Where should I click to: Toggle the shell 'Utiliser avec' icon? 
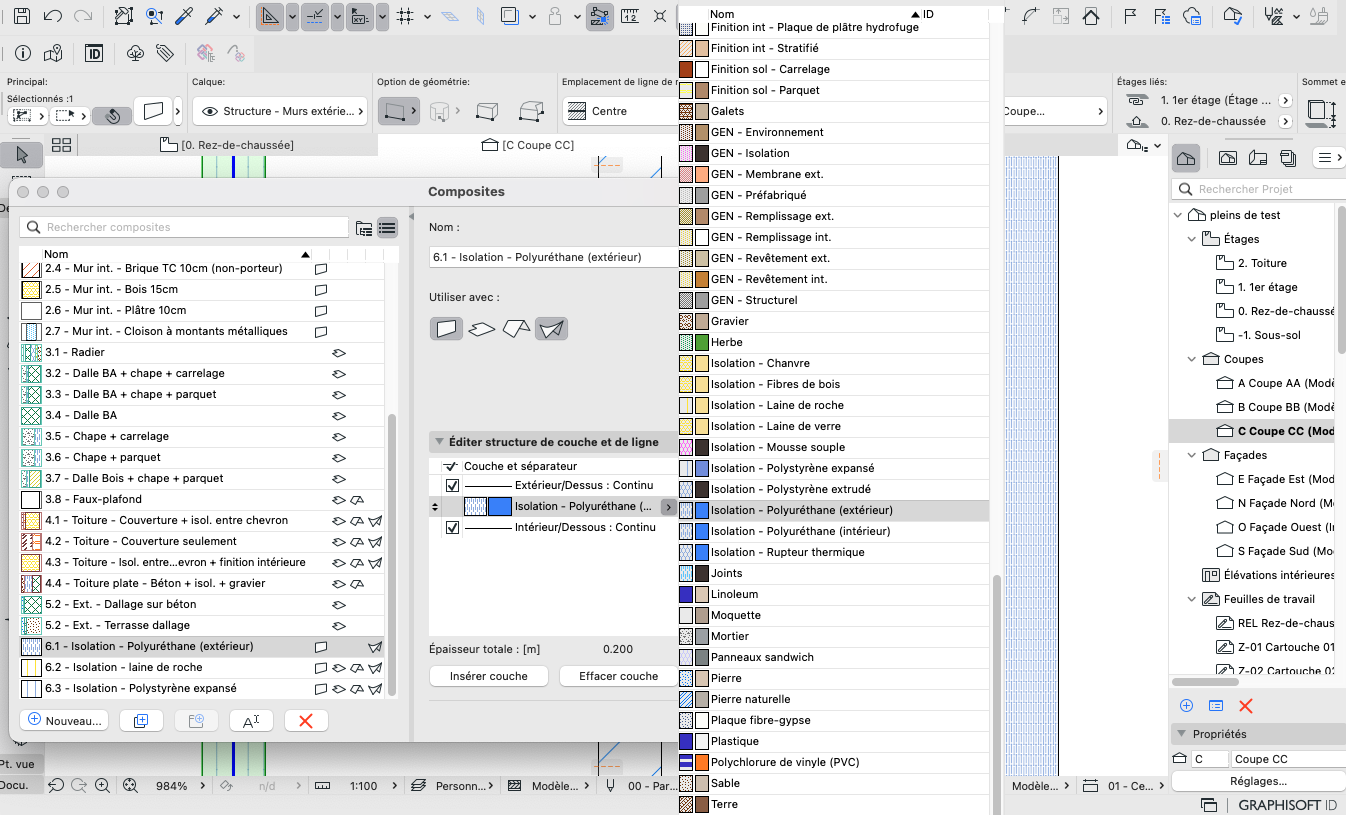click(x=551, y=328)
